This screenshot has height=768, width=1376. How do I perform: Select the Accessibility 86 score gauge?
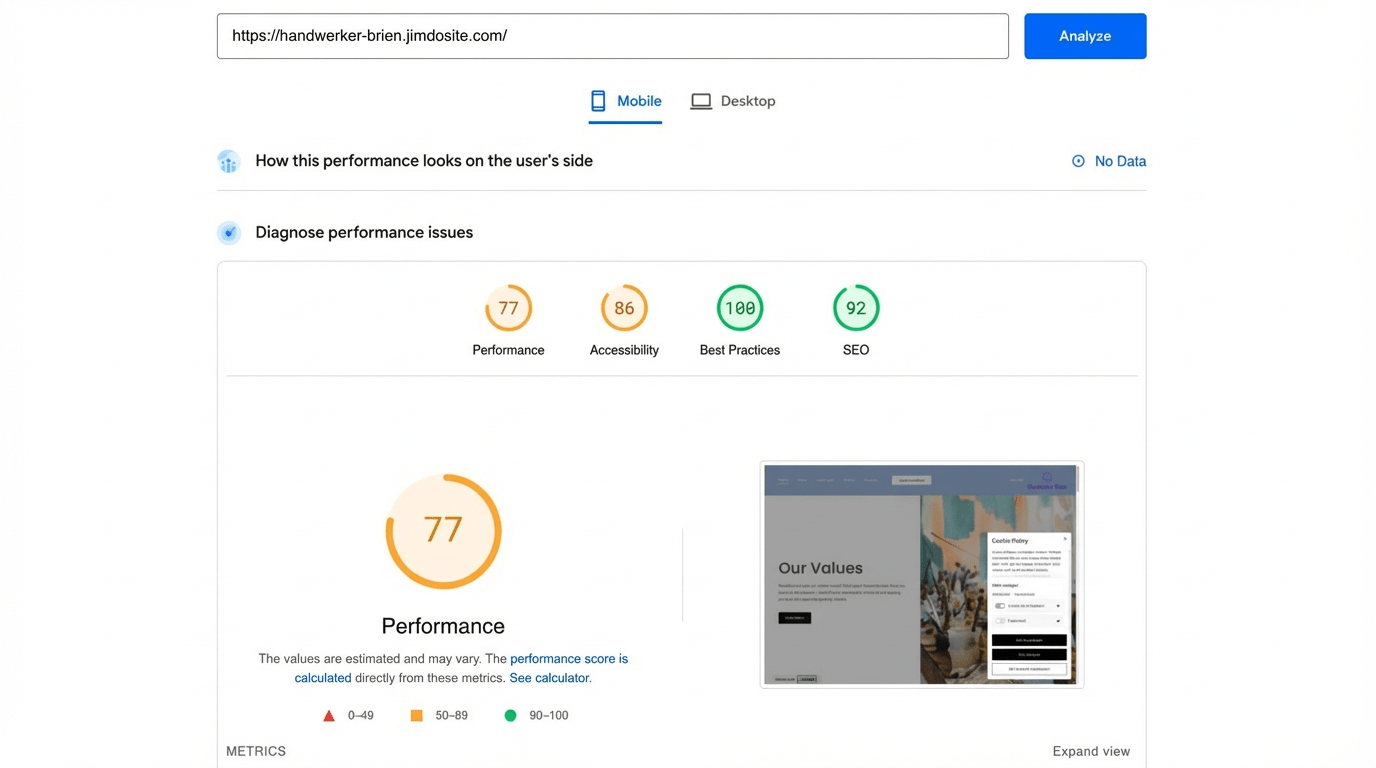[624, 308]
